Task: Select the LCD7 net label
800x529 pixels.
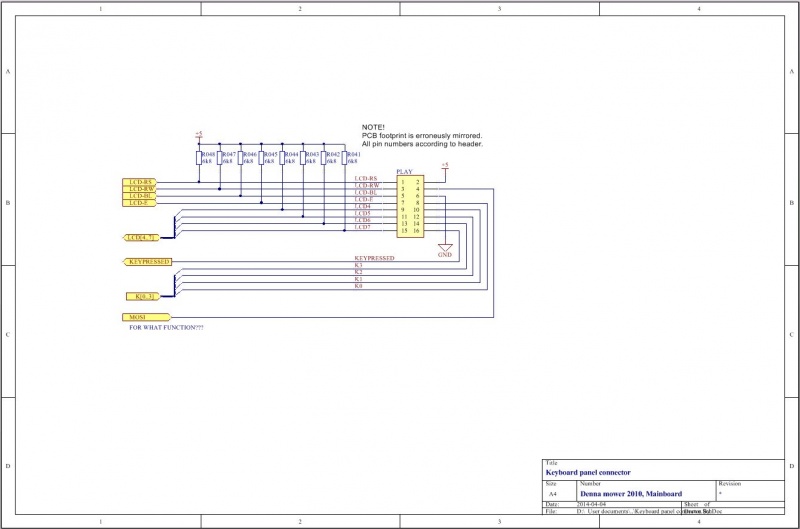Action: (x=362, y=227)
